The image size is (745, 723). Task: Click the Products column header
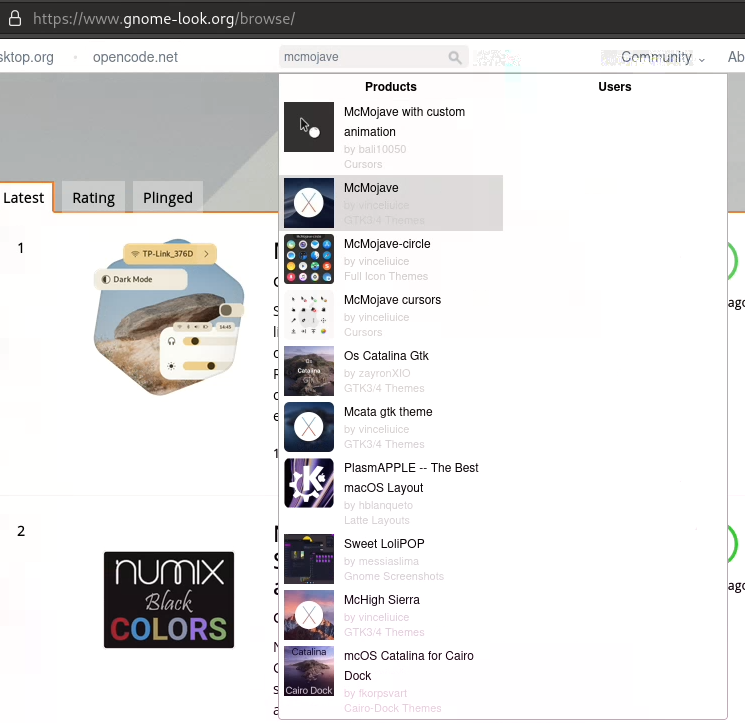pos(391,87)
